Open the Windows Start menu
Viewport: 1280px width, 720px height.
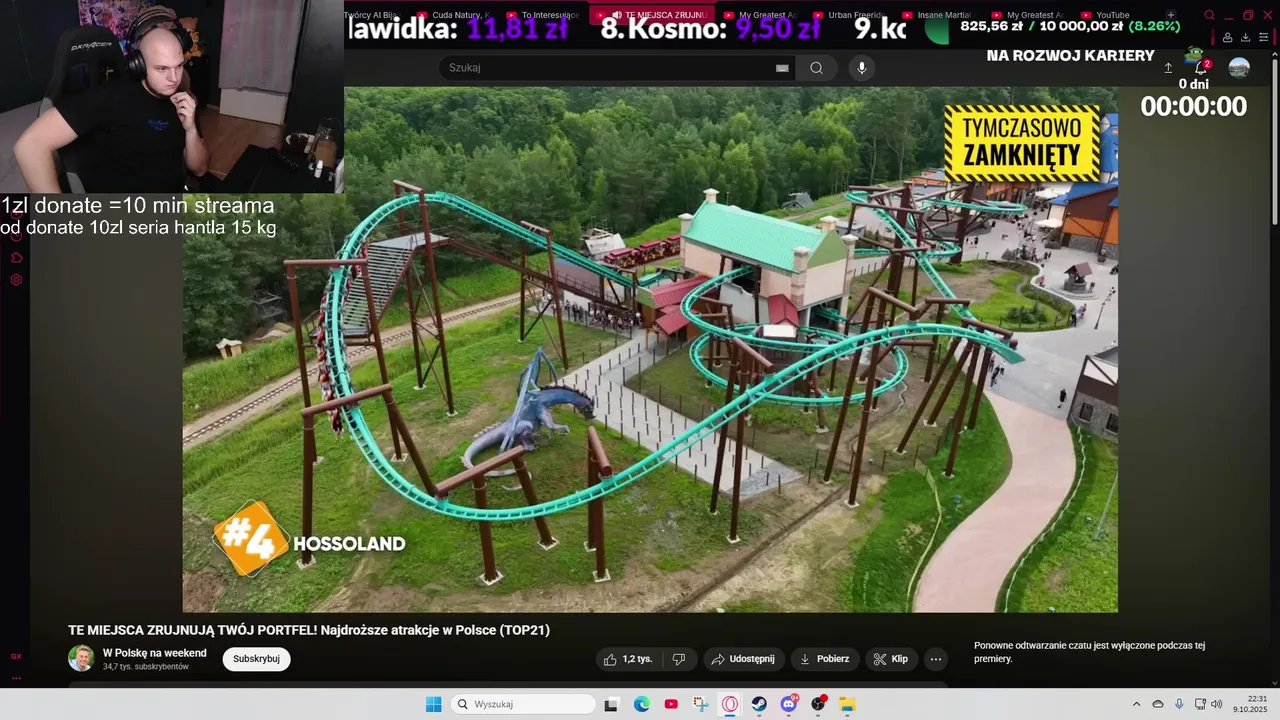pos(433,704)
